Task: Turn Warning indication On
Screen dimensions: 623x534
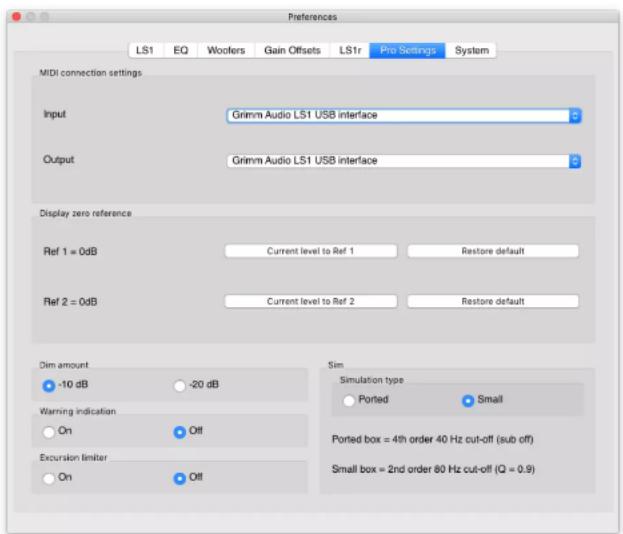Action: pos(49,432)
